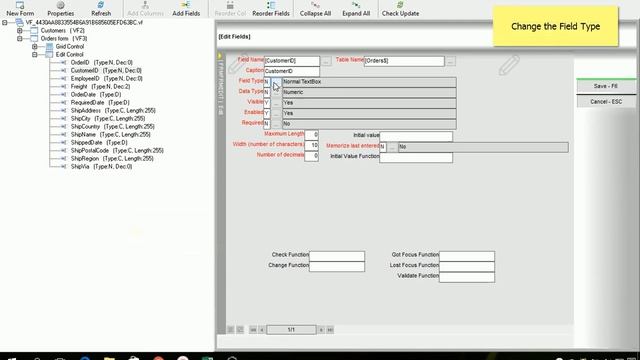Select the ShipVia field in tree
This screenshot has width=640, height=360.
point(101,167)
